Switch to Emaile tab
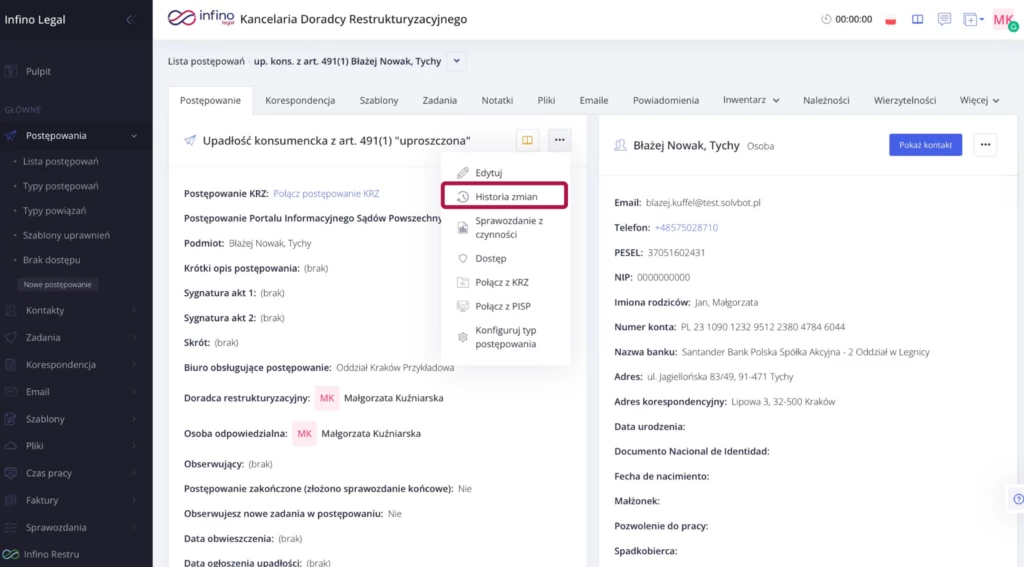Screen dimensions: 1024x567 click(x=594, y=101)
